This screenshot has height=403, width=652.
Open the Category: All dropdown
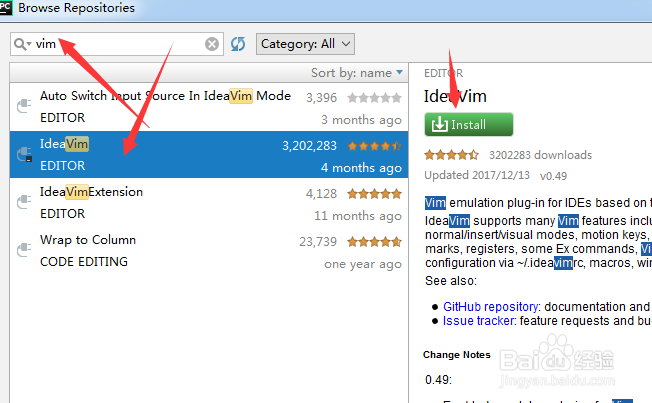[305, 44]
